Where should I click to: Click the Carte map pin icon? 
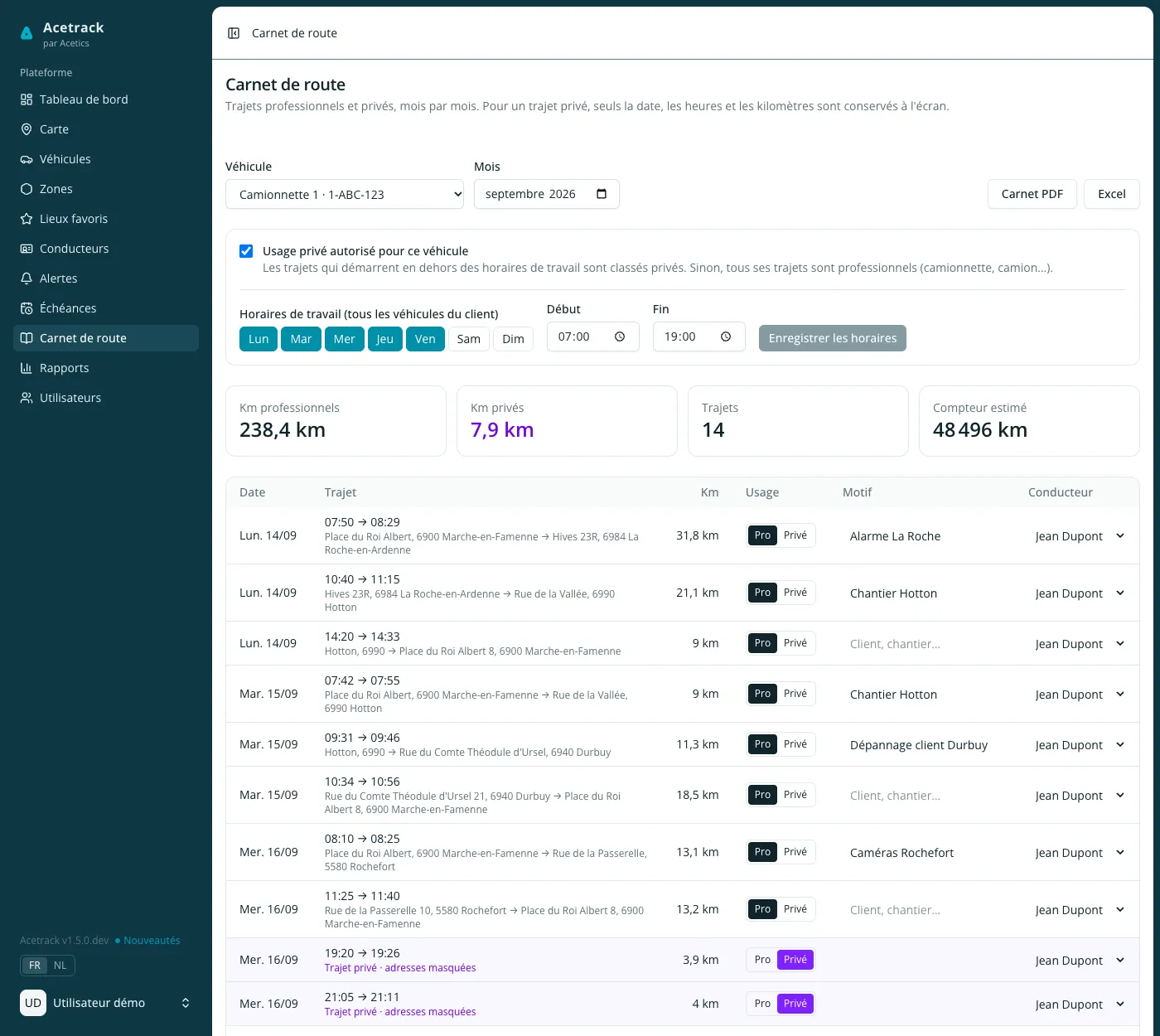[27, 129]
